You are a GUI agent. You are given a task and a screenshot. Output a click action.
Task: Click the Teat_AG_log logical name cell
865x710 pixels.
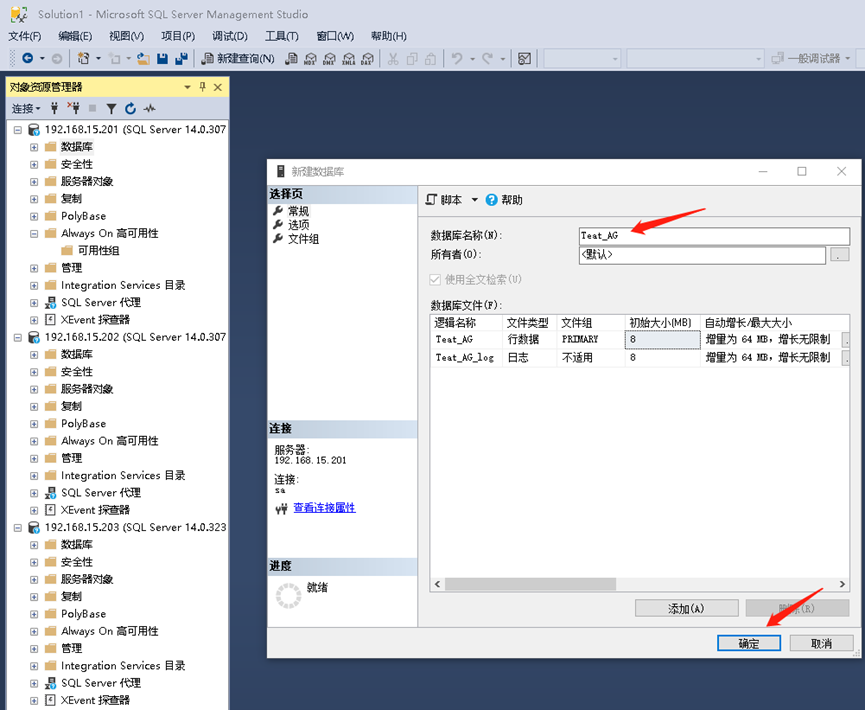[466, 357]
